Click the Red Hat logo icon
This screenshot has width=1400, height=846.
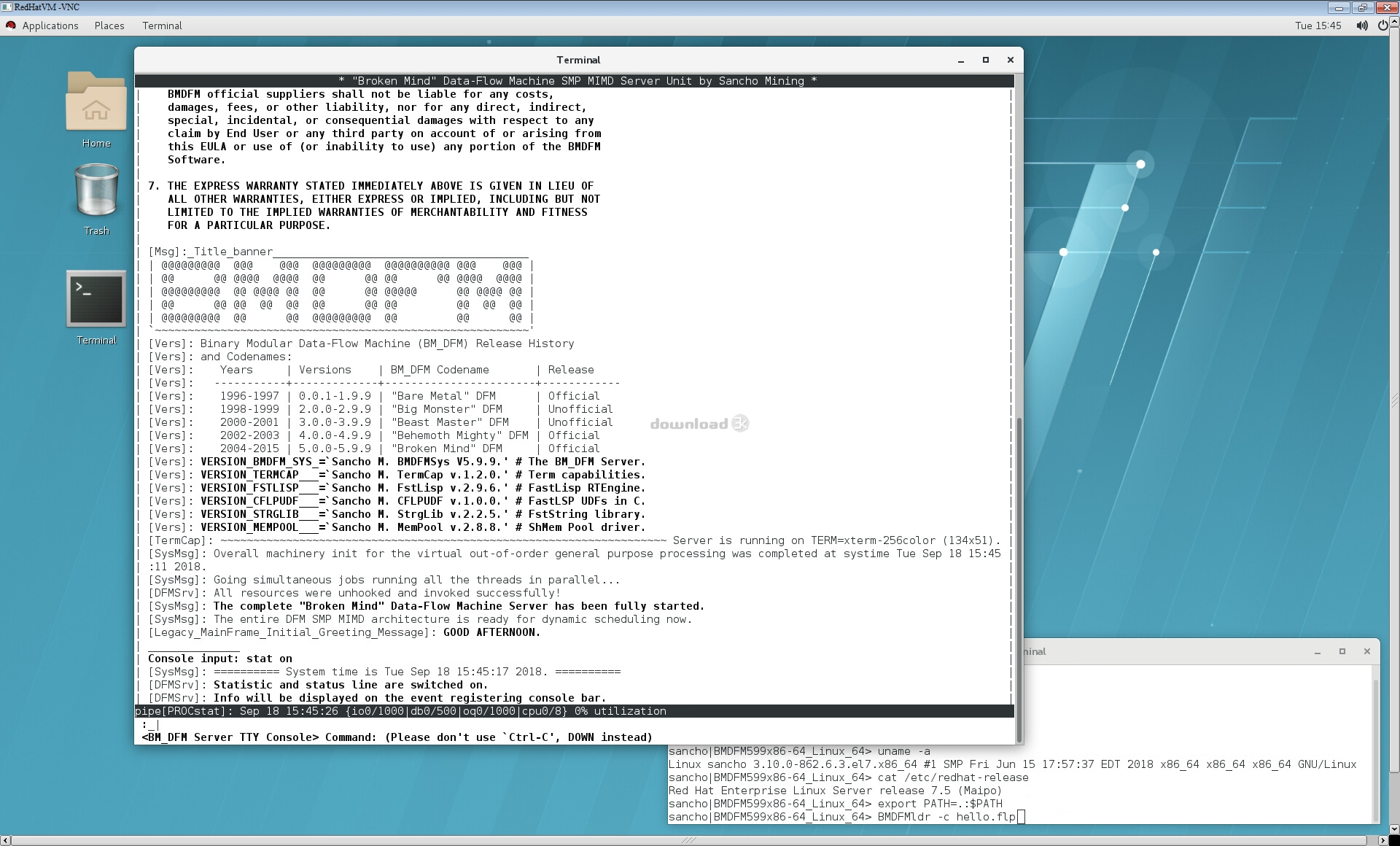click(x=11, y=26)
